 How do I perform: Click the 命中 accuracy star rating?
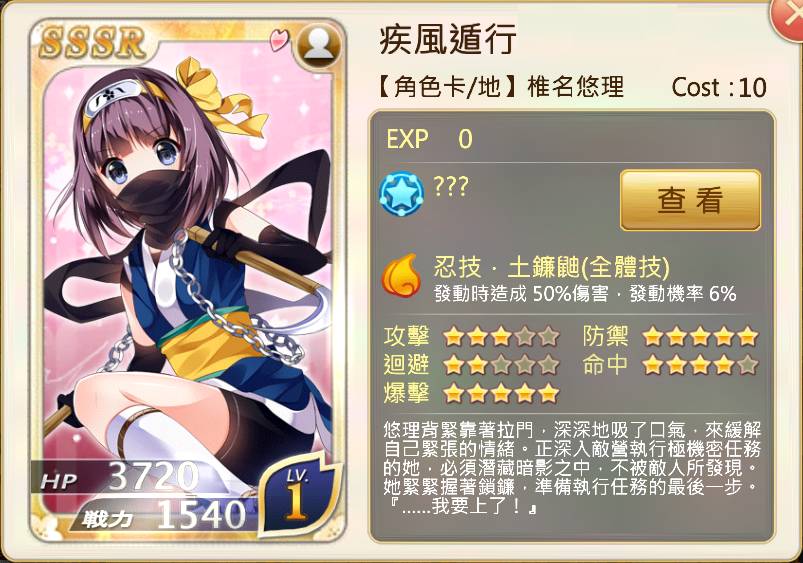700,365
